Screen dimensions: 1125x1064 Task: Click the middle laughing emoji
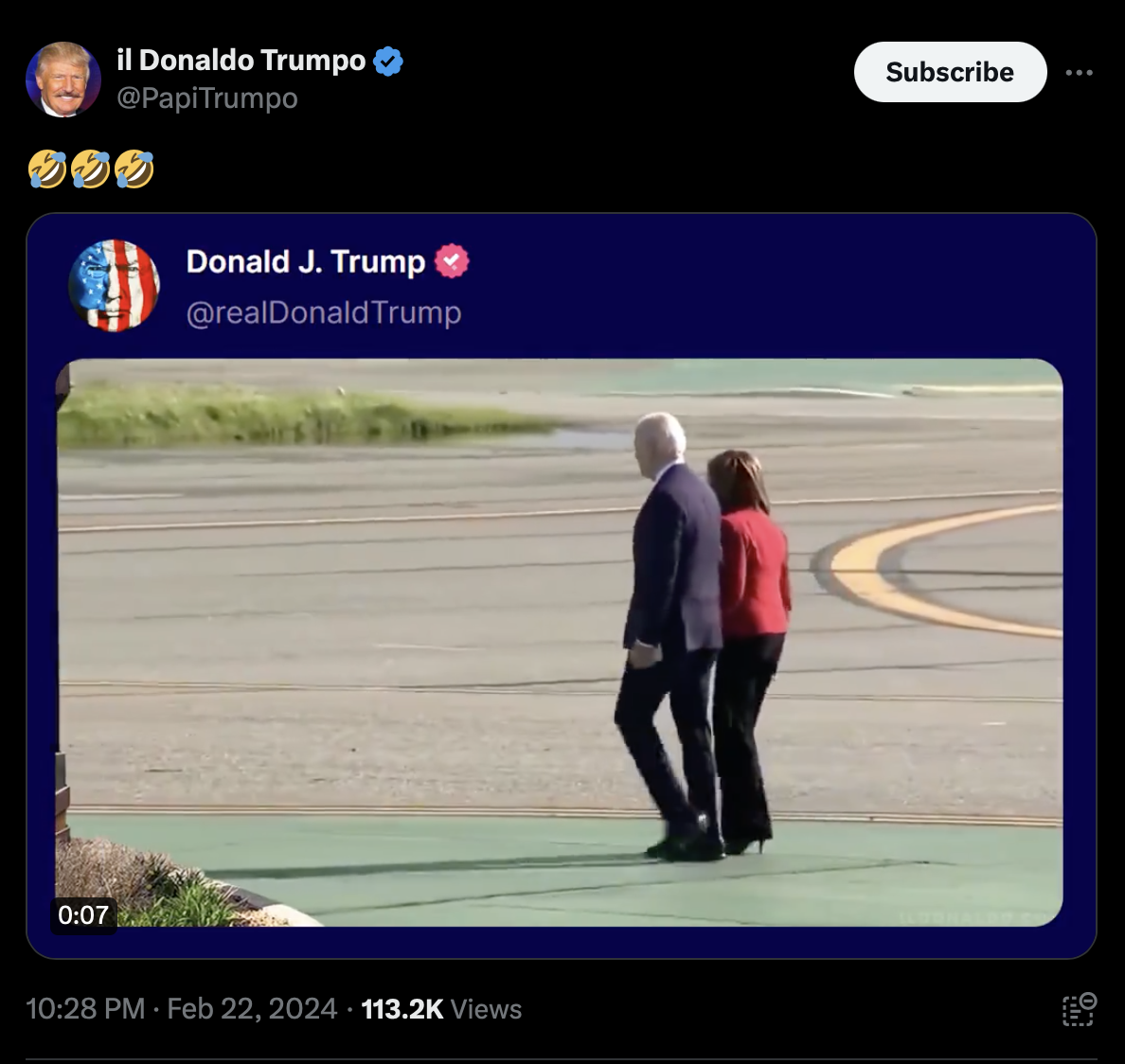point(91,169)
